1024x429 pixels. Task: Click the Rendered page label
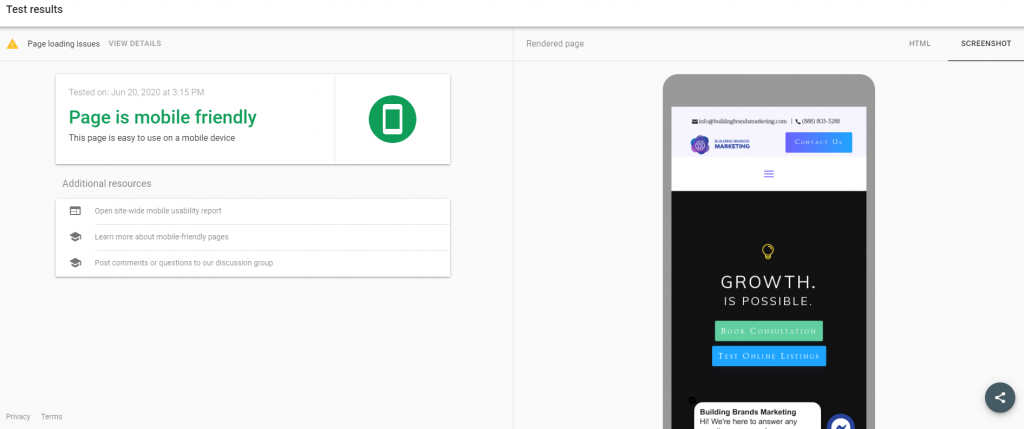555,44
